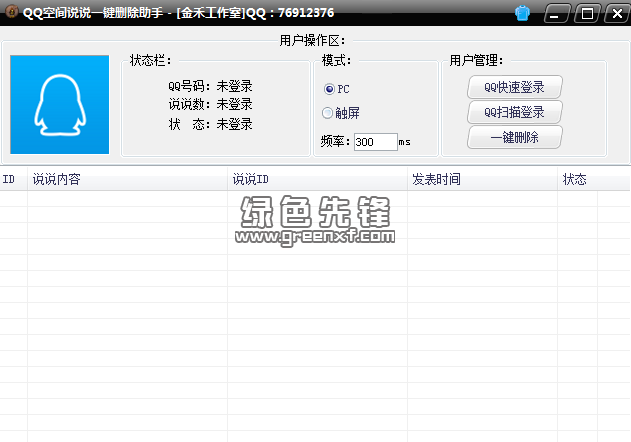This screenshot has height=442, width=631.
Task: Sort by the ID column header
Action: click(x=14, y=179)
